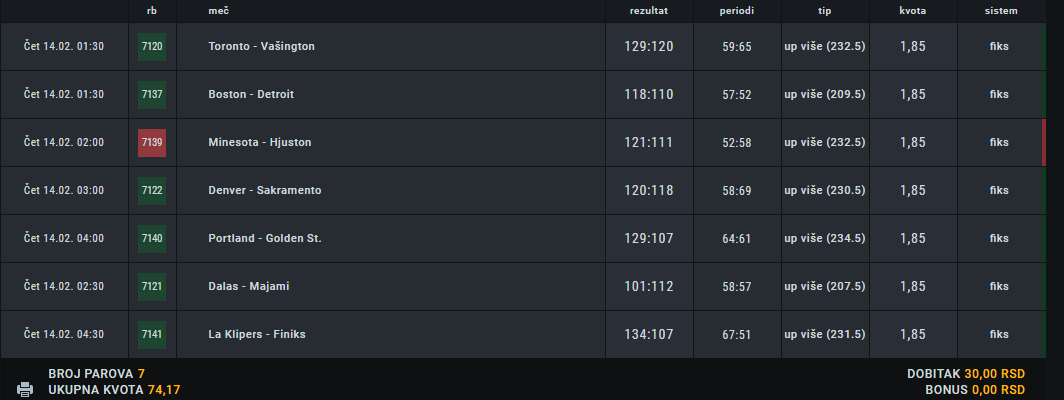Image resolution: width=1064 pixels, height=400 pixels.
Task: Click the red 7139 match number badge
Action: pos(152,143)
